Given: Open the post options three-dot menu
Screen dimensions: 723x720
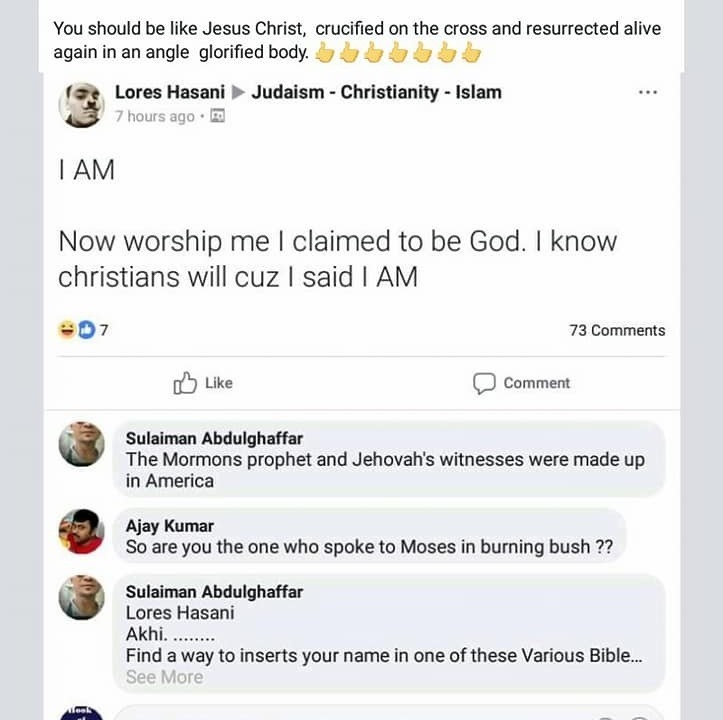Looking at the screenshot, I should click(x=647, y=92).
